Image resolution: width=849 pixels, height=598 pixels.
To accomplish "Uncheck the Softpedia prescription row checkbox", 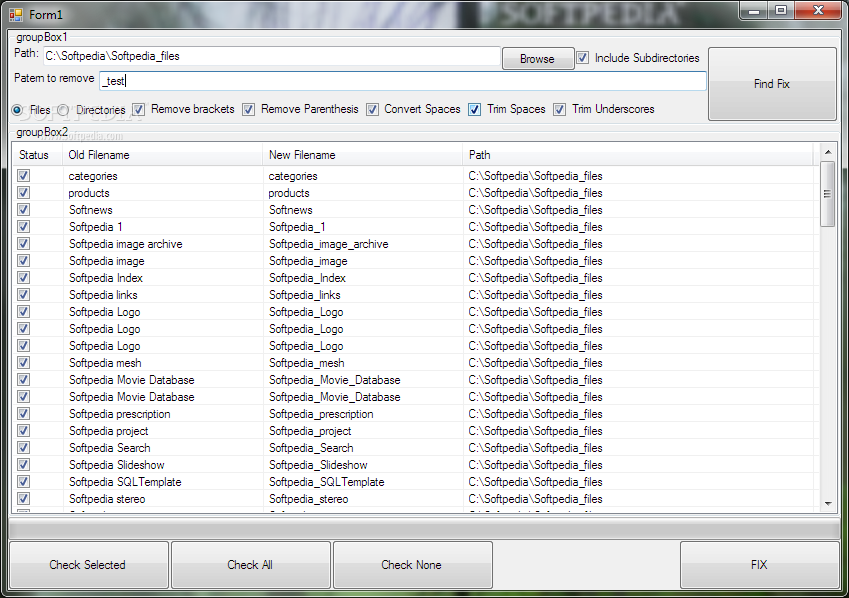I will tap(23, 413).
